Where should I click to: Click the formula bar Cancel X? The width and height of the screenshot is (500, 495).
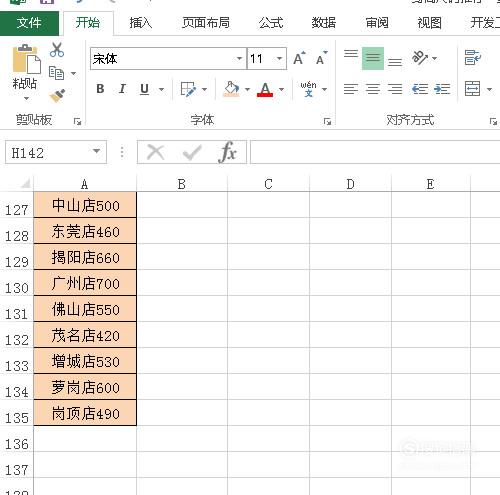click(x=156, y=153)
